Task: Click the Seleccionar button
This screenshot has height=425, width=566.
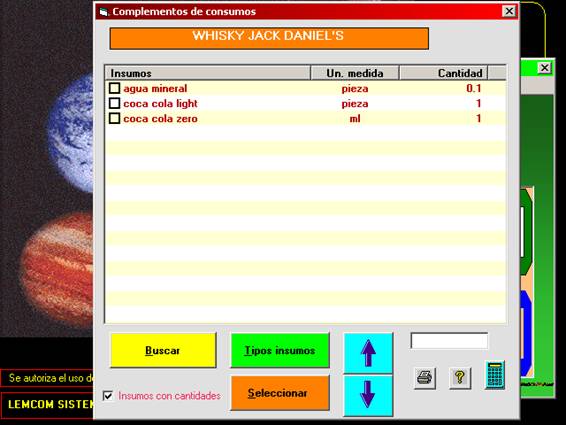Action: (x=280, y=393)
